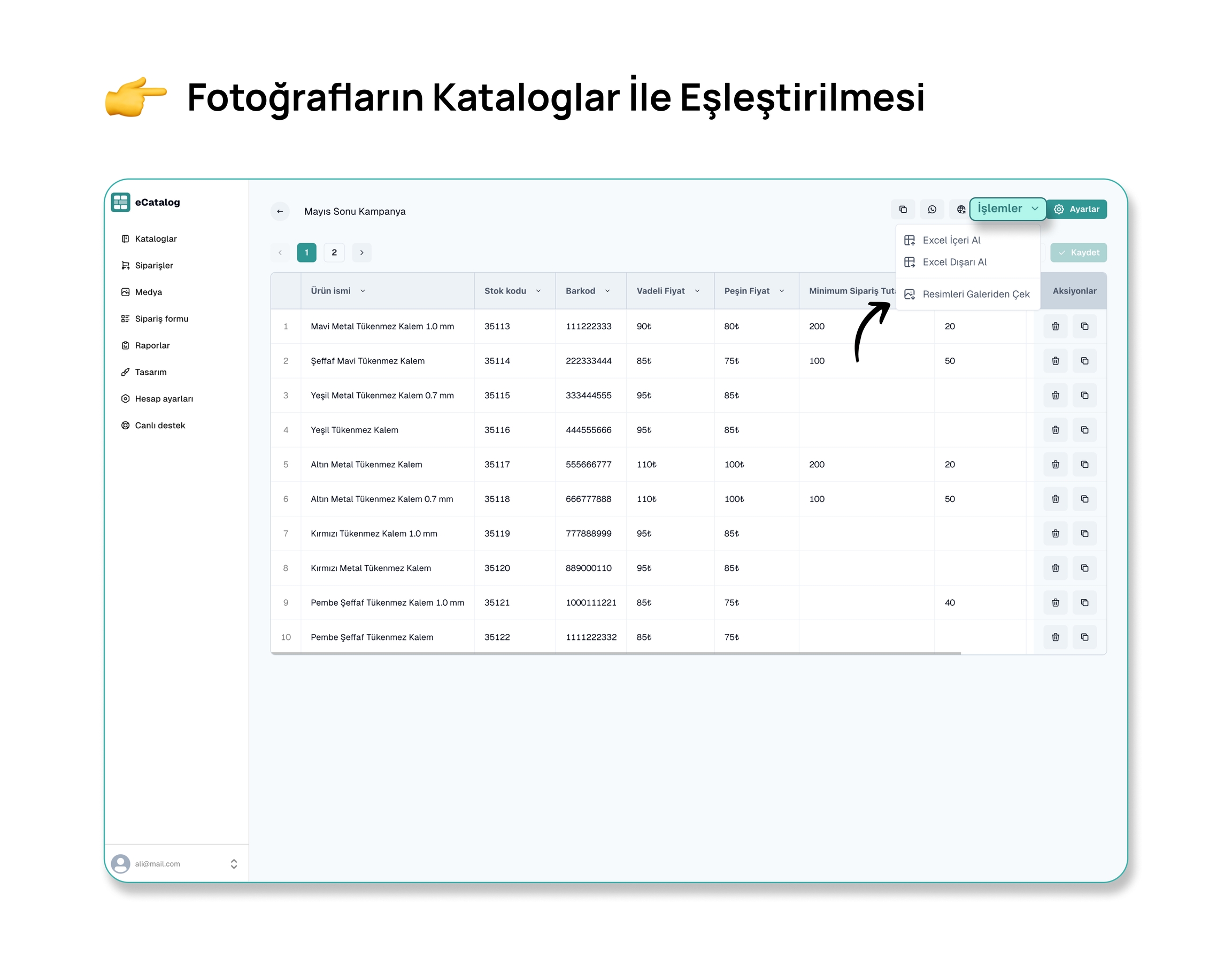This screenshot has height=966, width=1232.
Task: Open Ürün ismi column sort chevron
Action: coord(363,291)
